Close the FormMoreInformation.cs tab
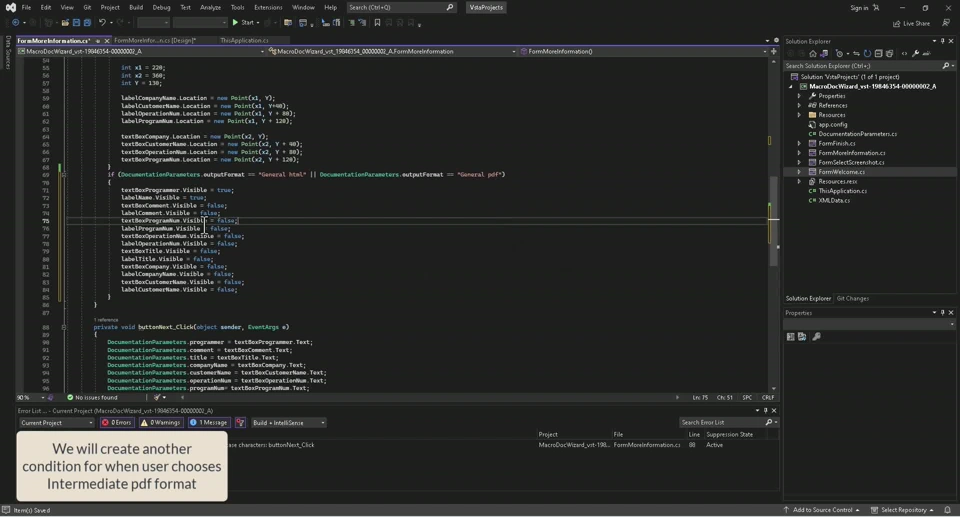Screen dimensions: 960x517 pyautogui.click(x=107, y=40)
